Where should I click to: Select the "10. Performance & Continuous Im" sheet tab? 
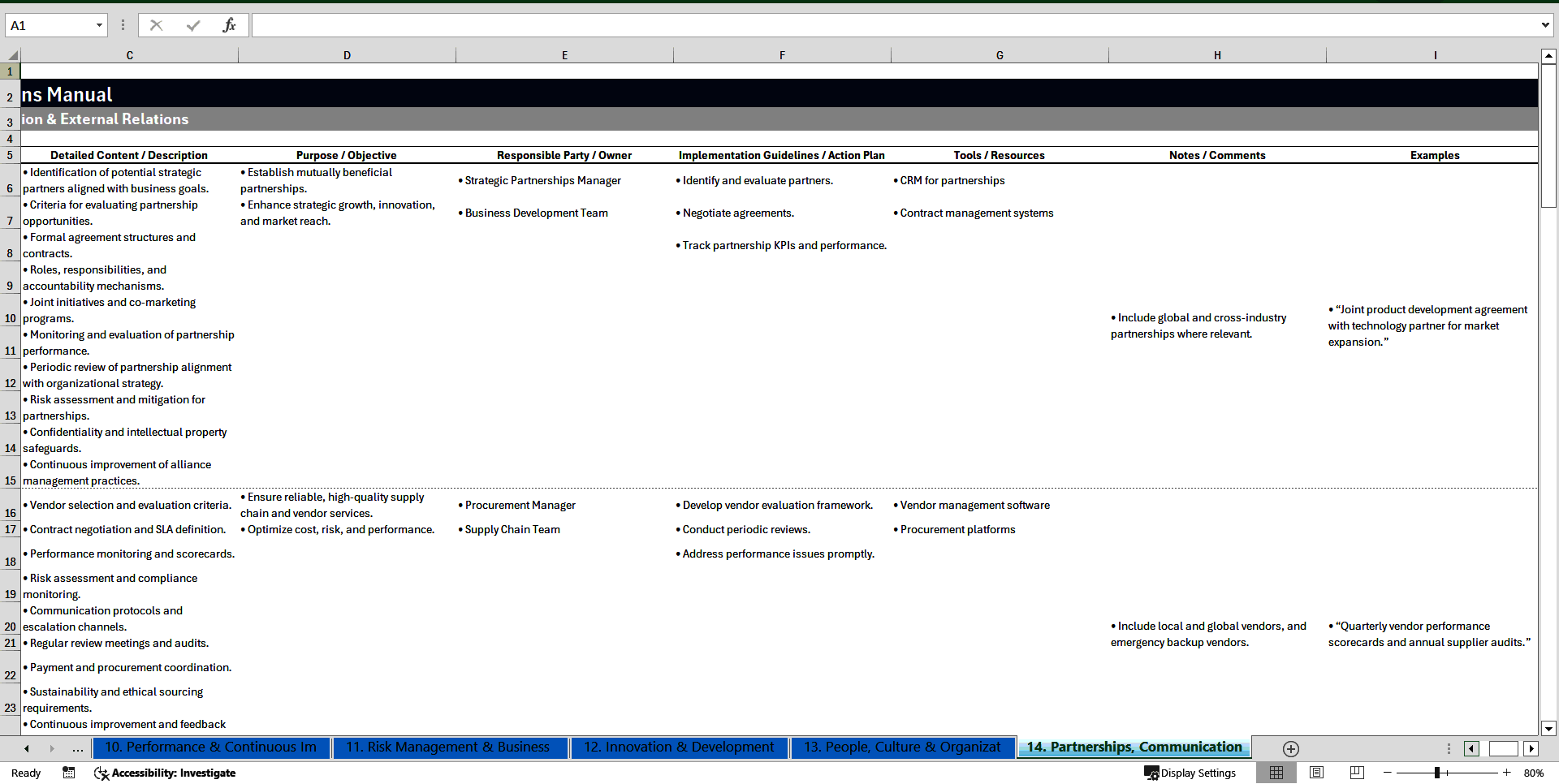pyautogui.click(x=210, y=747)
